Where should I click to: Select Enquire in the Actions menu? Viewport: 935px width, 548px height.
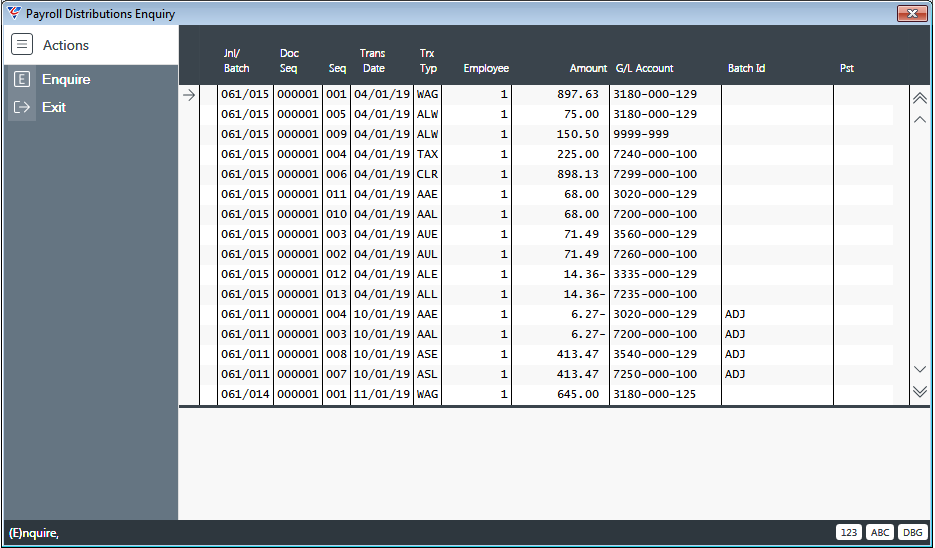tap(66, 79)
